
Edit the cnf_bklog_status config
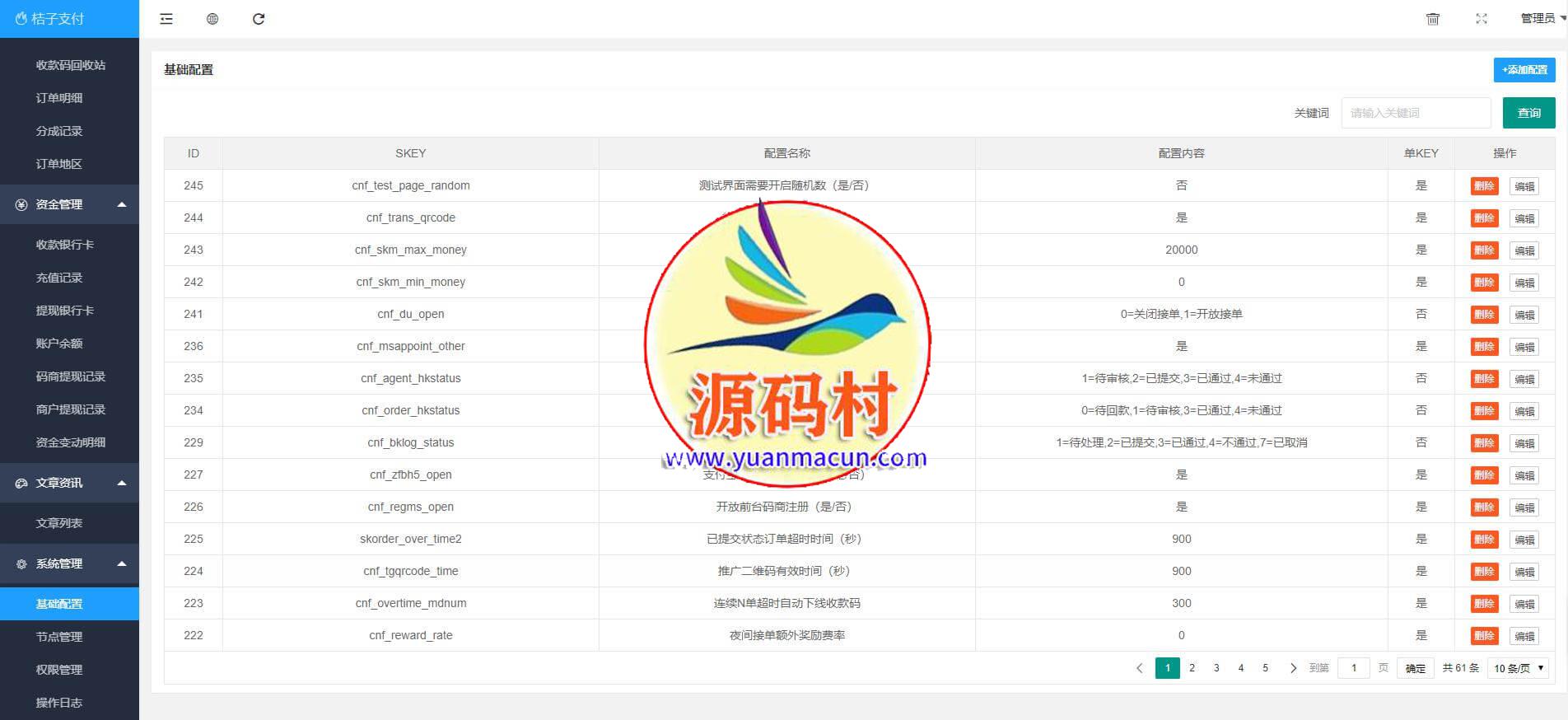coord(1524,443)
